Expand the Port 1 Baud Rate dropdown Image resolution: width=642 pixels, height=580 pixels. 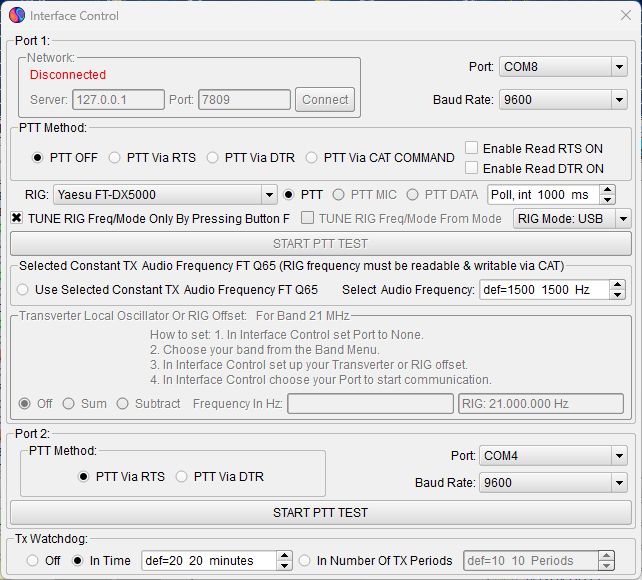(619, 100)
